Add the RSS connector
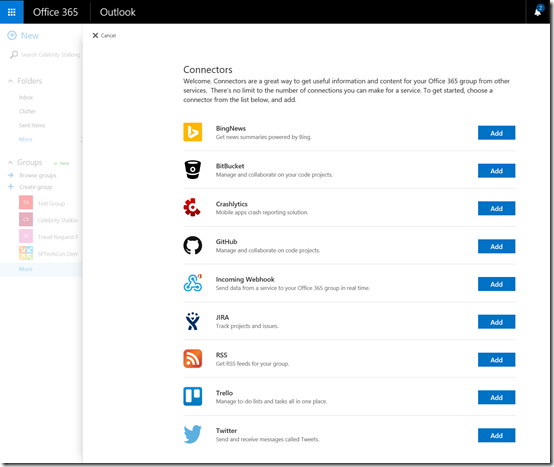Viewport: 554px width, 467px height. tap(496, 360)
